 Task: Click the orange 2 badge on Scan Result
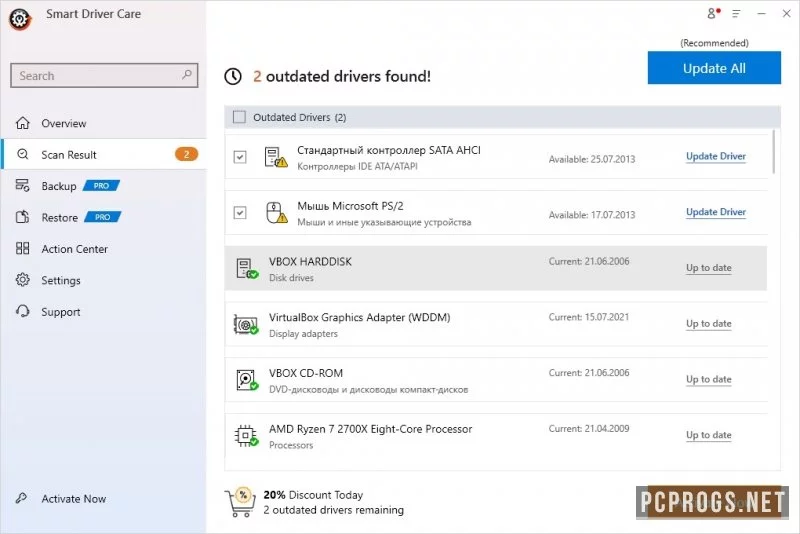tap(186, 154)
